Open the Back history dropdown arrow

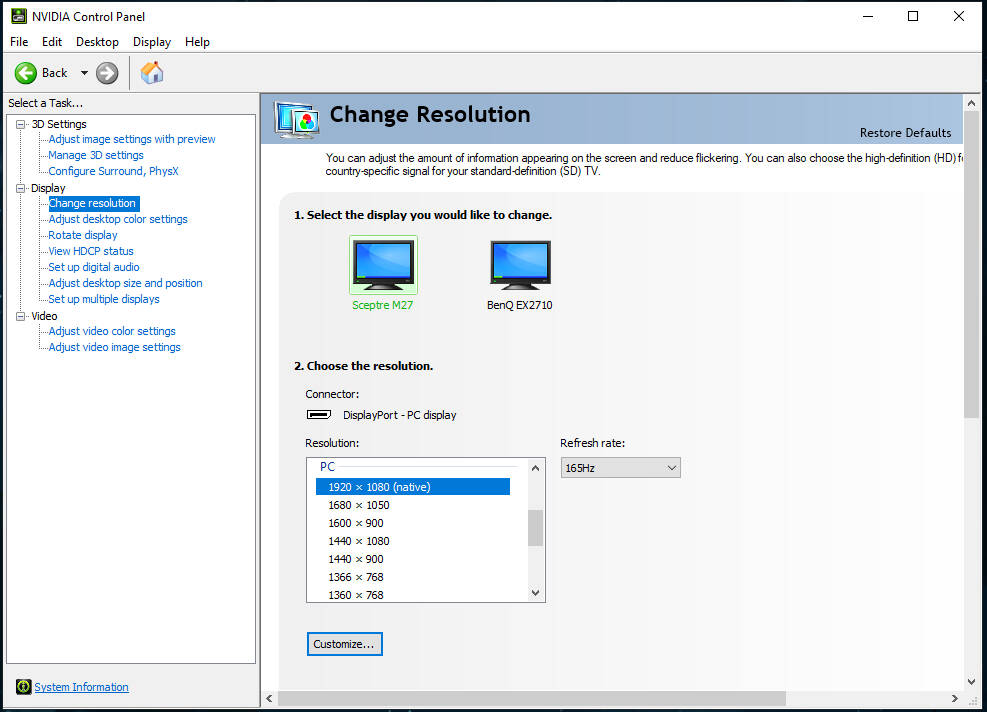[84, 73]
